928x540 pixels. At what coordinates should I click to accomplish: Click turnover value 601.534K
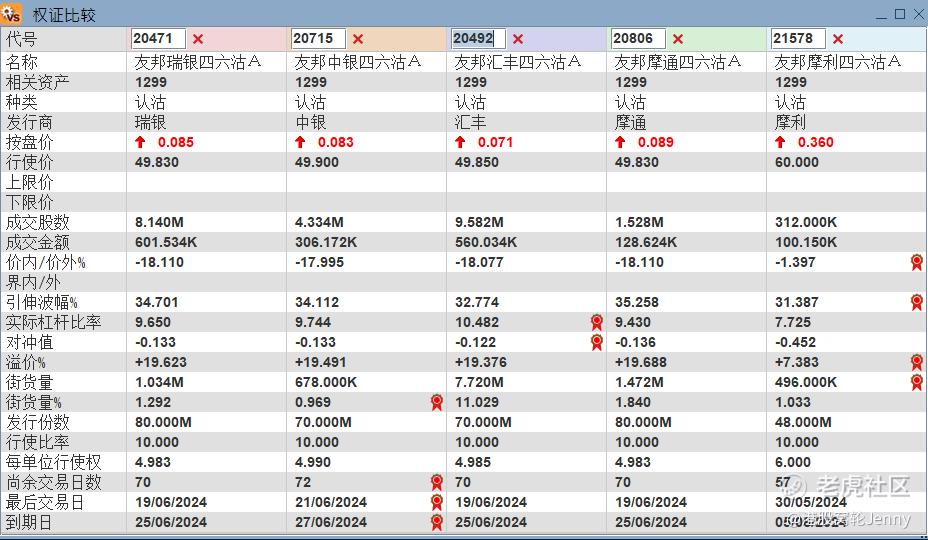(x=166, y=242)
